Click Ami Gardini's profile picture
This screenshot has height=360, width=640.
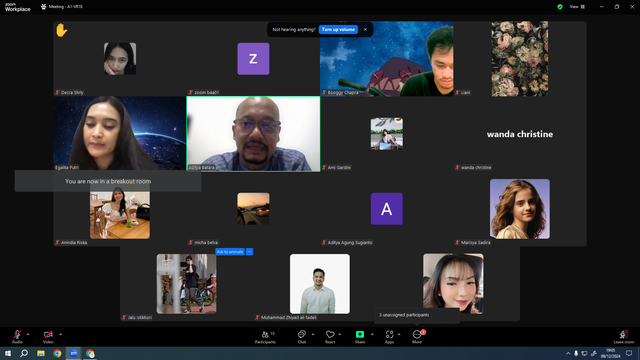(387, 134)
